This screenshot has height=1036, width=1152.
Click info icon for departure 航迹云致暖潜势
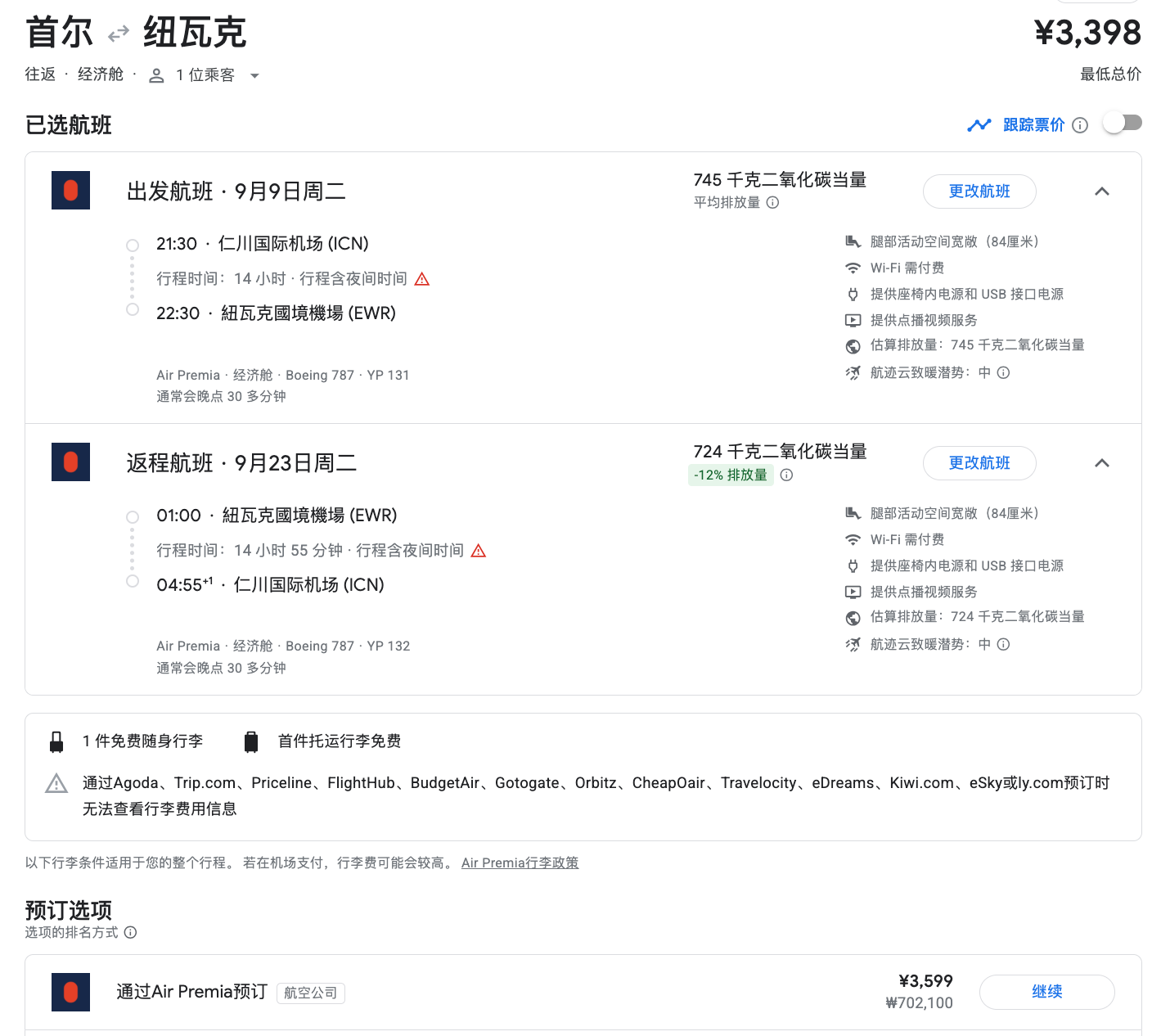(x=1004, y=373)
